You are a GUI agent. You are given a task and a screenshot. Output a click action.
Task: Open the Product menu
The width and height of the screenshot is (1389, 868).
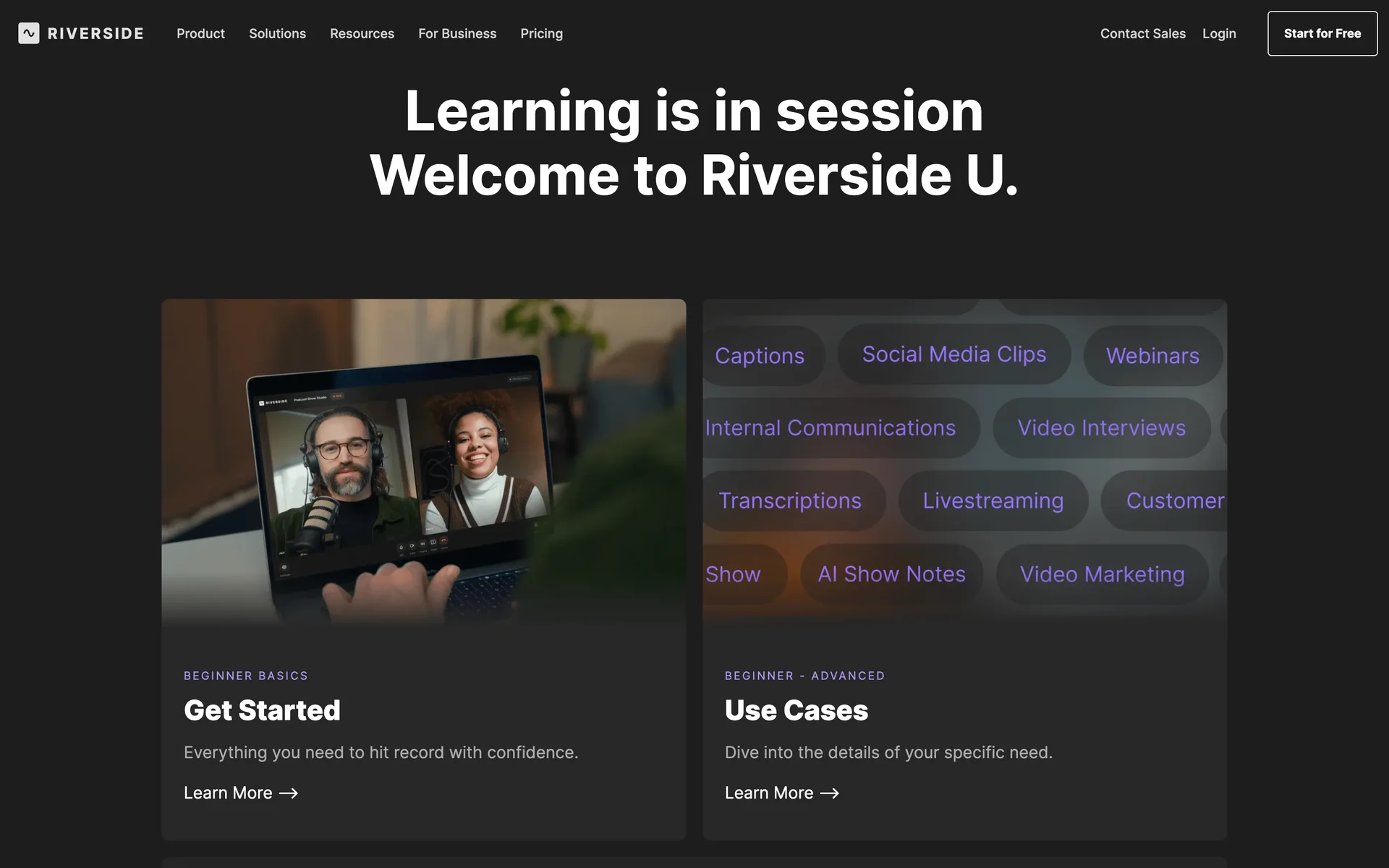point(200,33)
